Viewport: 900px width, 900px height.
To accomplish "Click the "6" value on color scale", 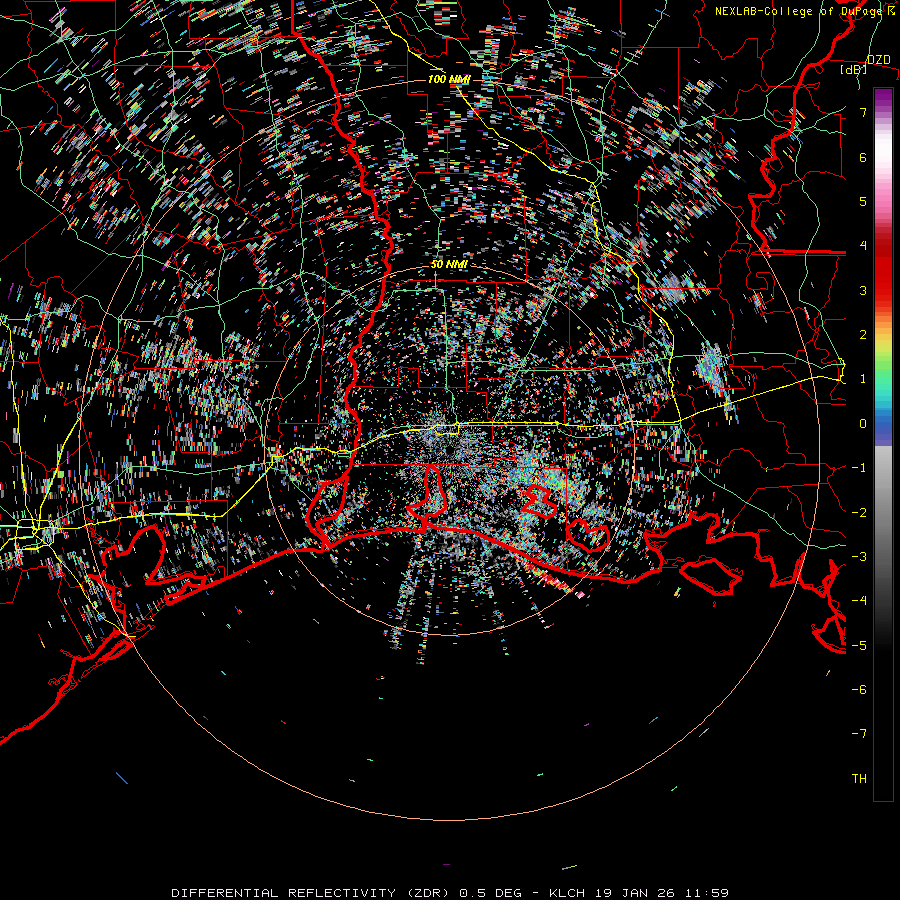I will 863,157.
